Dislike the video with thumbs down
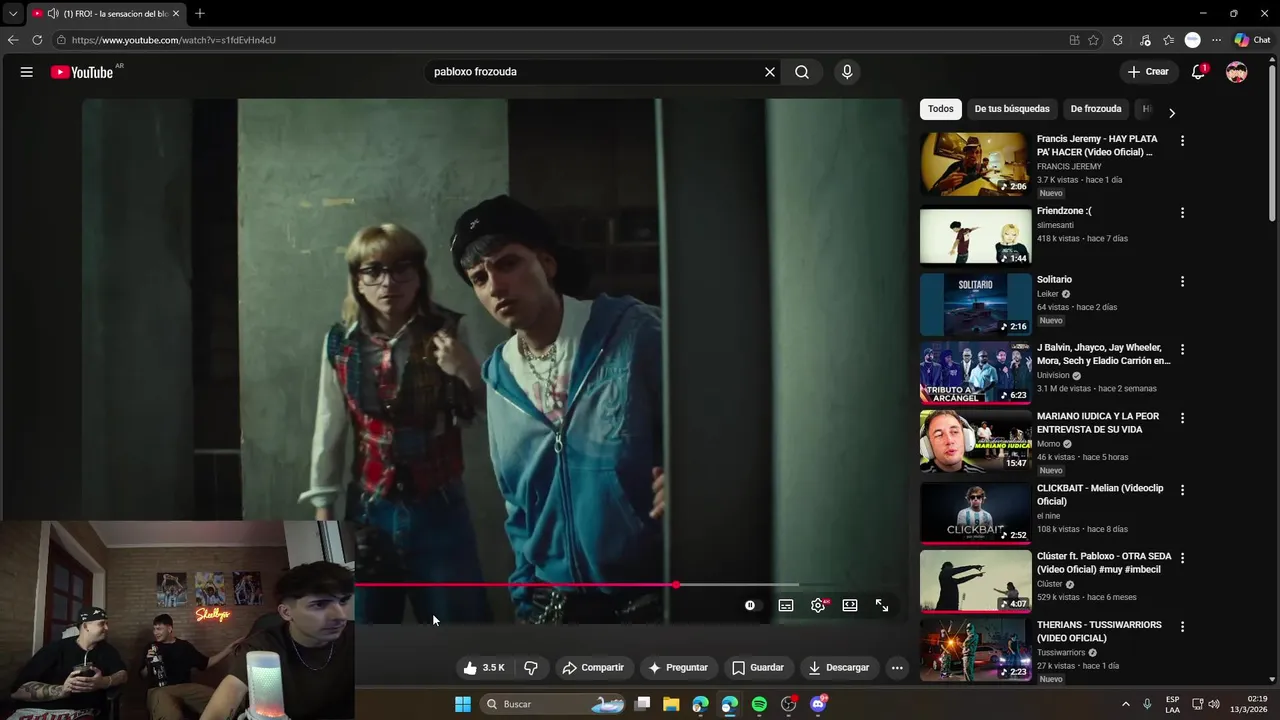Image resolution: width=1280 pixels, height=720 pixels. tap(531, 667)
